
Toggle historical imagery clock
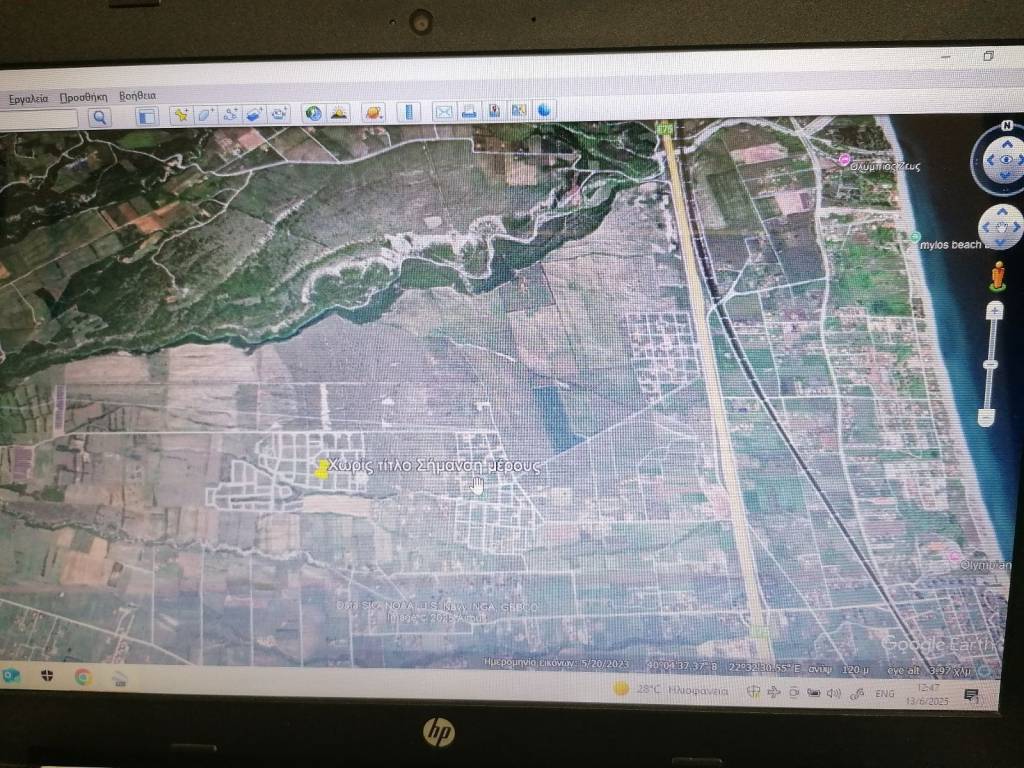tap(313, 114)
